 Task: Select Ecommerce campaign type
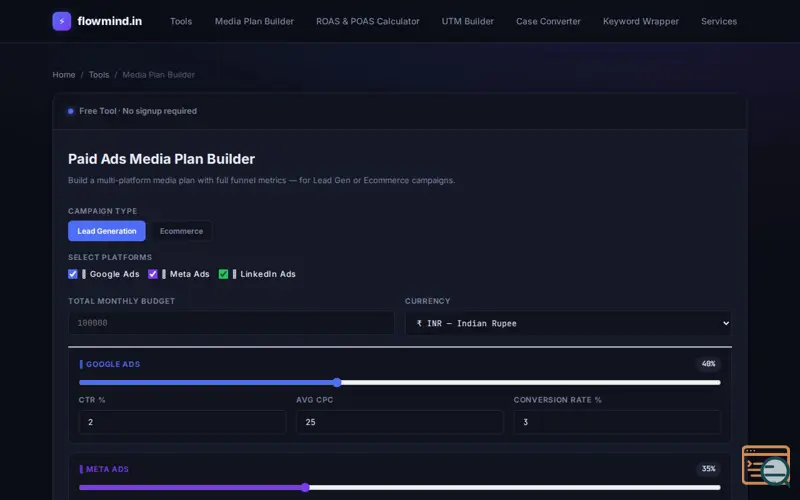181,231
